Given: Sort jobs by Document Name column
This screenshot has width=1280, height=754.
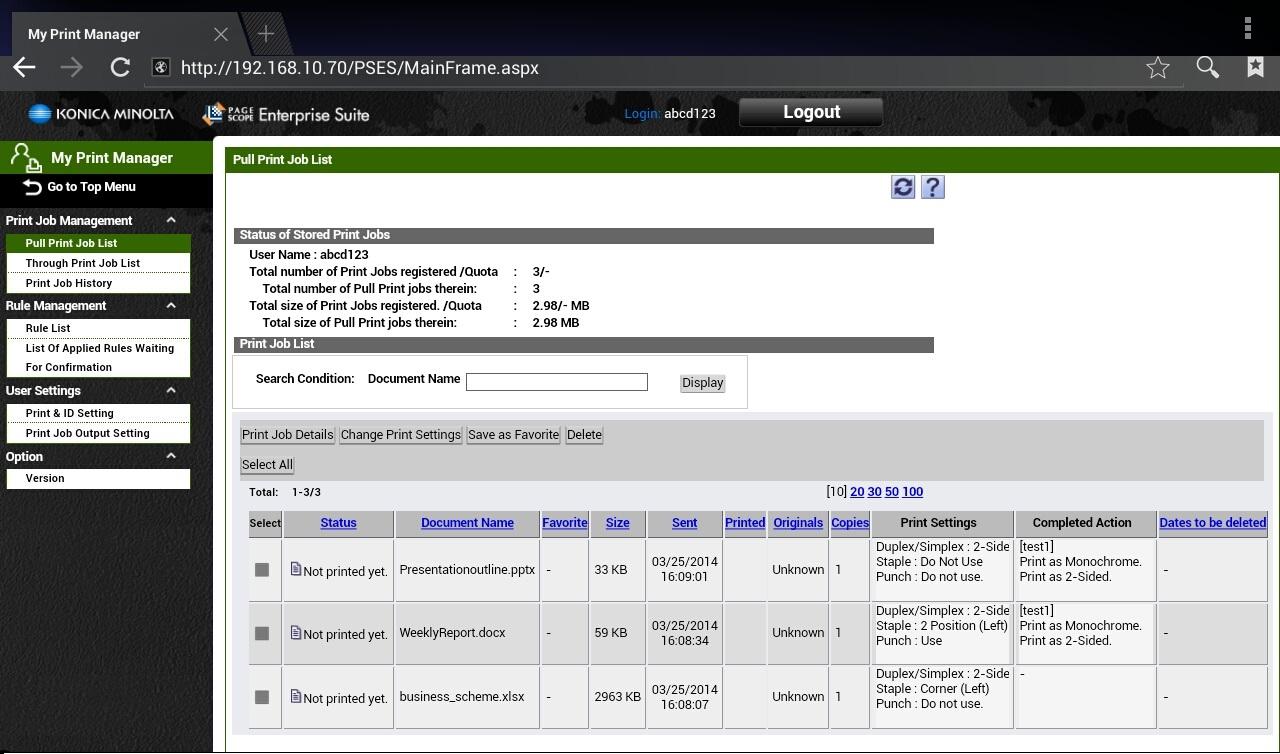Looking at the screenshot, I should [x=467, y=523].
